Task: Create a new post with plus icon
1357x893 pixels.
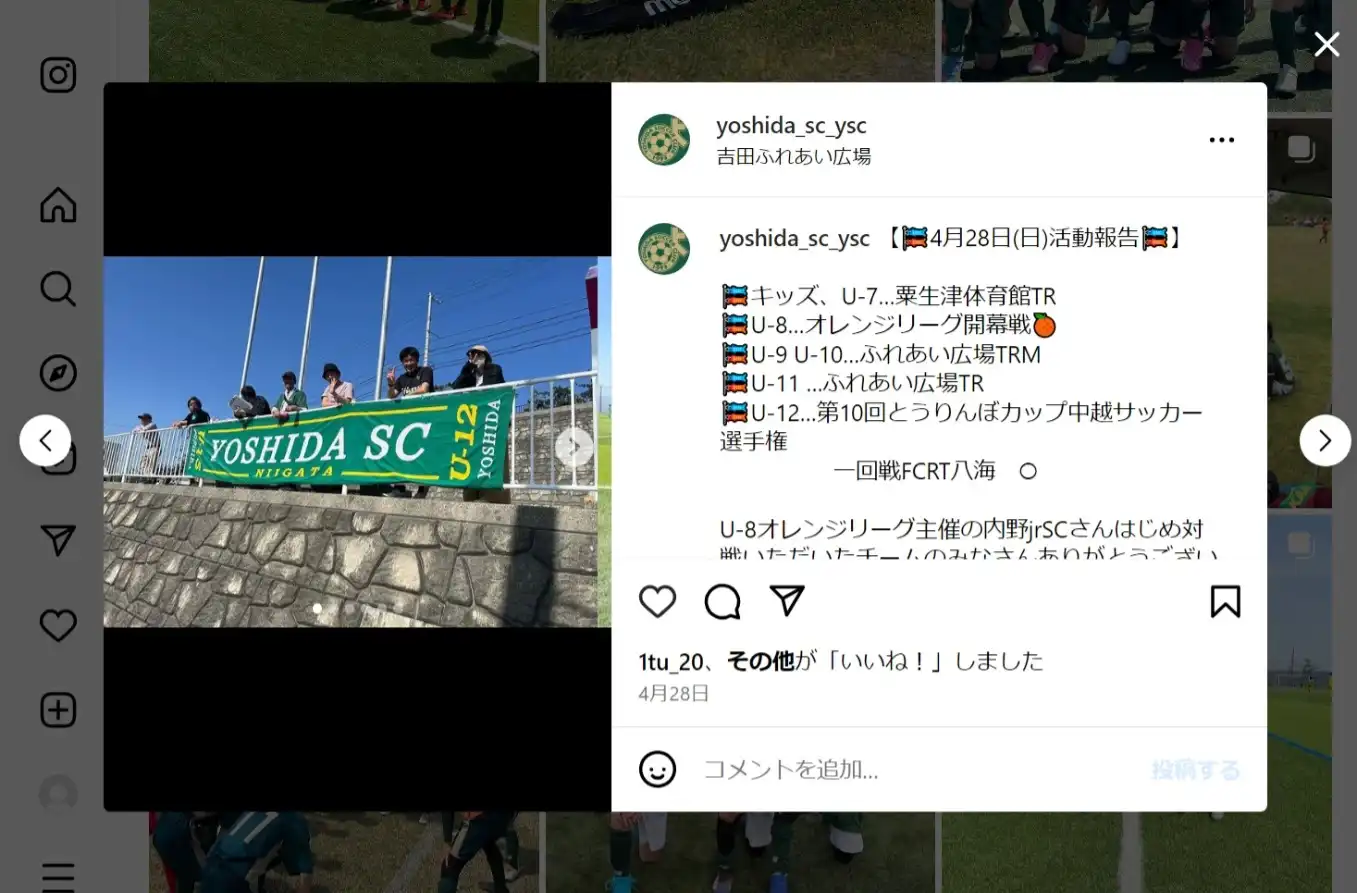Action: pos(58,710)
